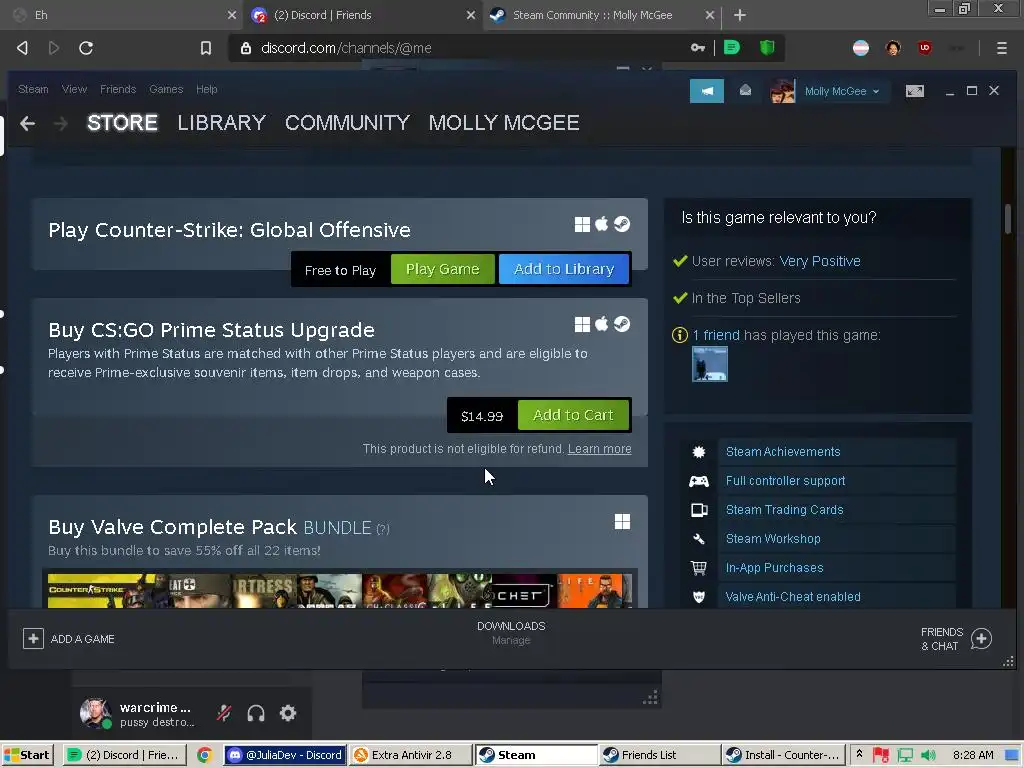
Task: Click the In-App Purchases cart icon
Action: click(x=699, y=568)
